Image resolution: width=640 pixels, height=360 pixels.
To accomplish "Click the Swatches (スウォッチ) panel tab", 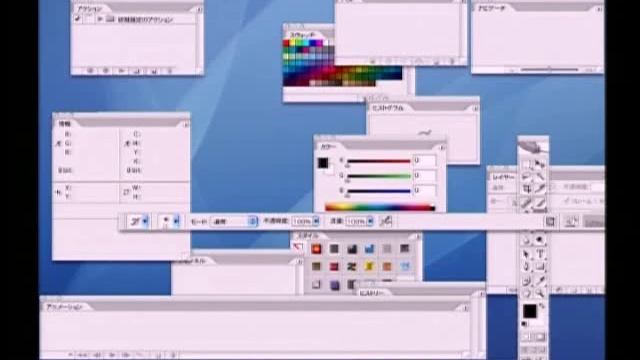I will [x=302, y=35].
